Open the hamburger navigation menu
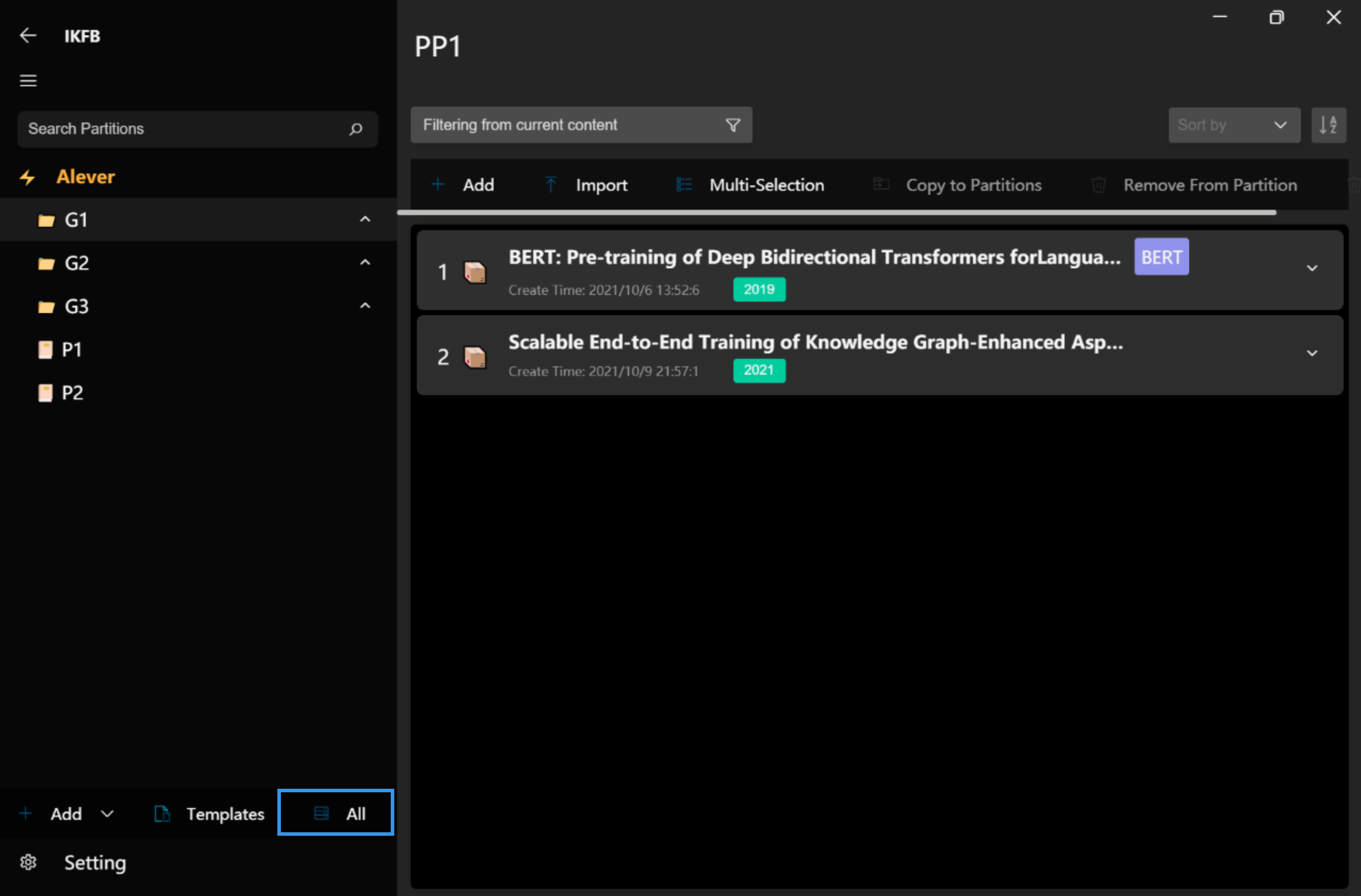 (x=28, y=80)
